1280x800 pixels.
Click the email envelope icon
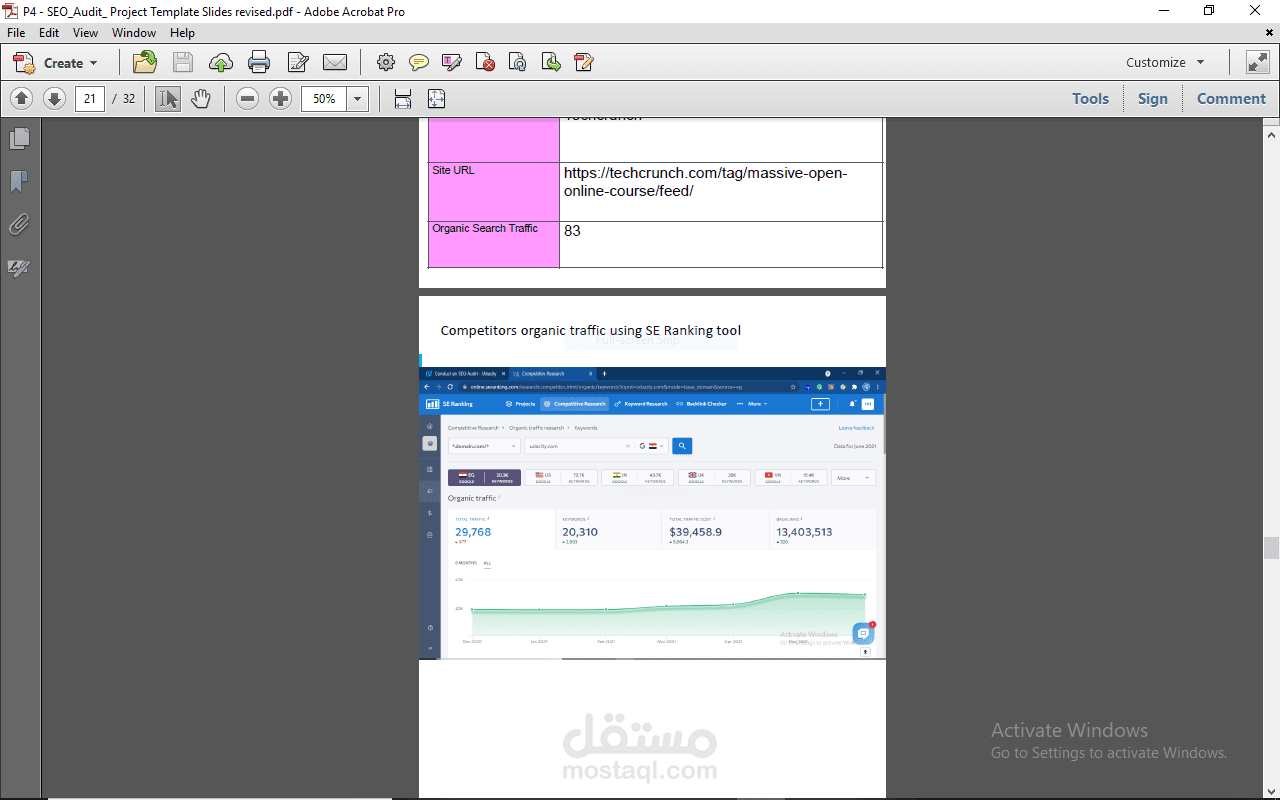pyautogui.click(x=335, y=63)
